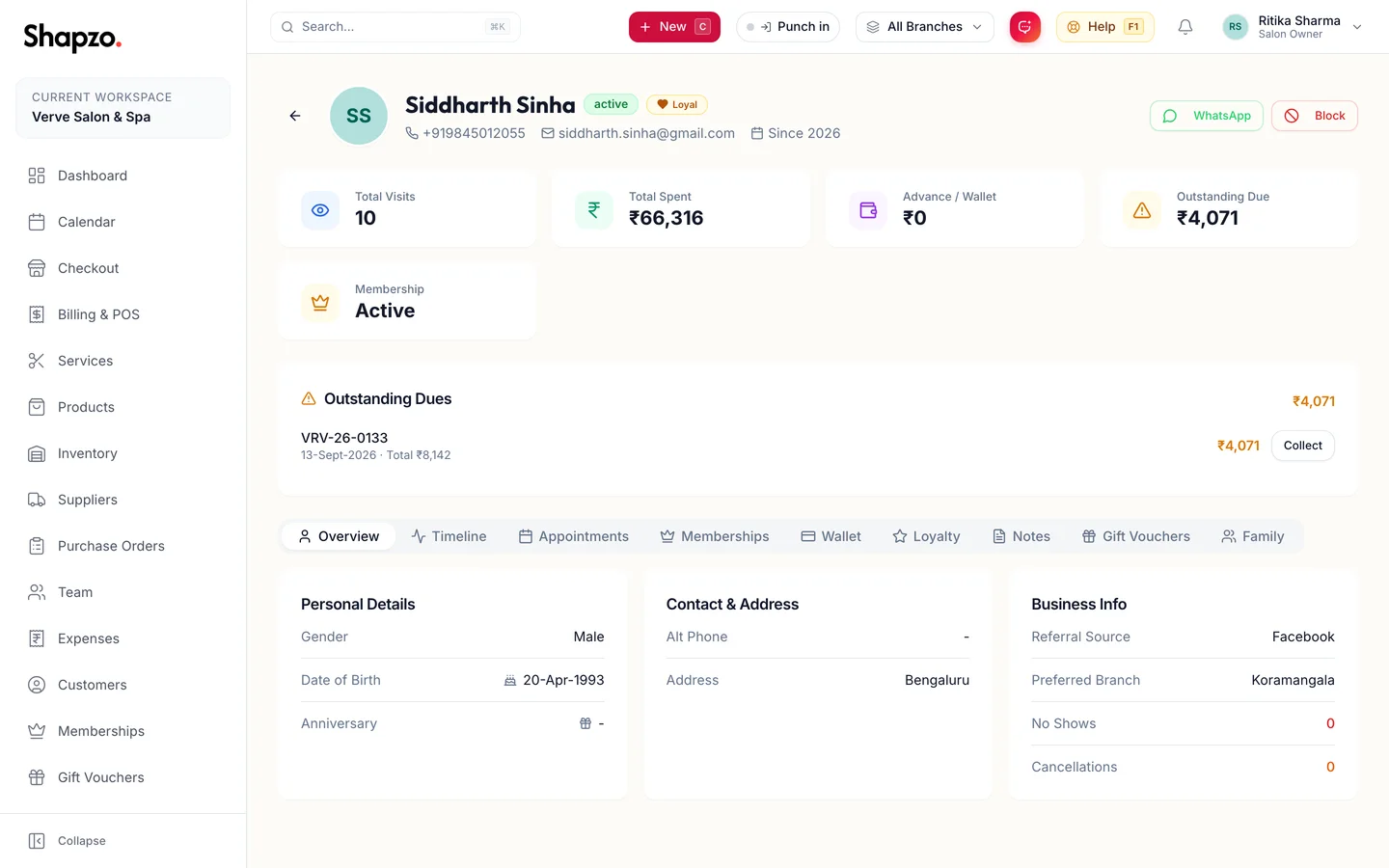
Task: Open the Verve Salon & Spa workspace switcher
Action: point(123,107)
